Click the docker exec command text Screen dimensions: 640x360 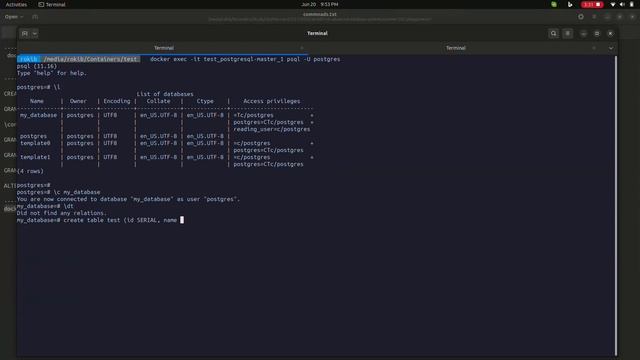pyautogui.click(x=245, y=59)
